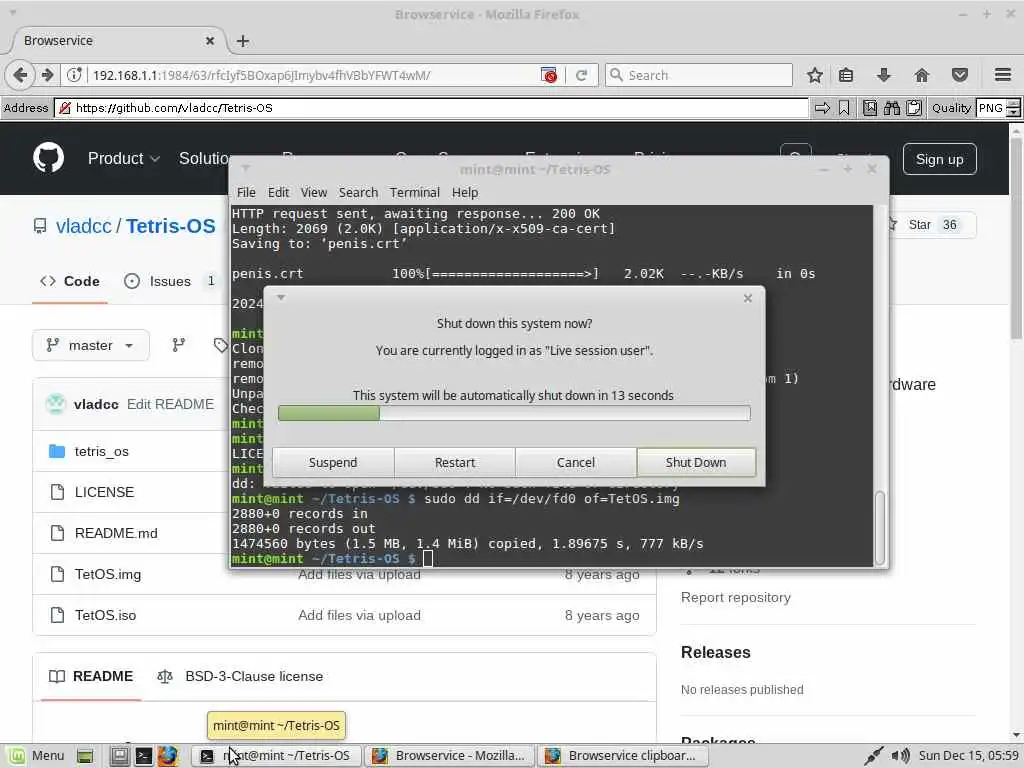The height and width of the screenshot is (768, 1024).
Task: Open terminal Help menu
Action: (465, 192)
